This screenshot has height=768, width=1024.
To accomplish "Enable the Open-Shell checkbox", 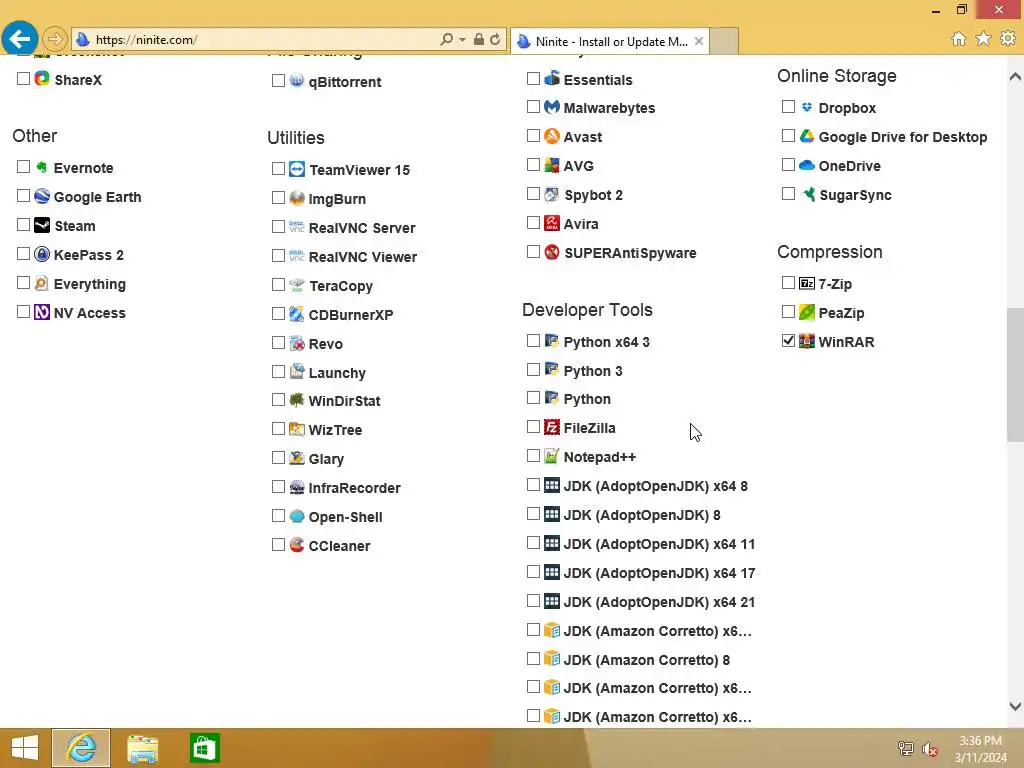I will tap(278, 515).
